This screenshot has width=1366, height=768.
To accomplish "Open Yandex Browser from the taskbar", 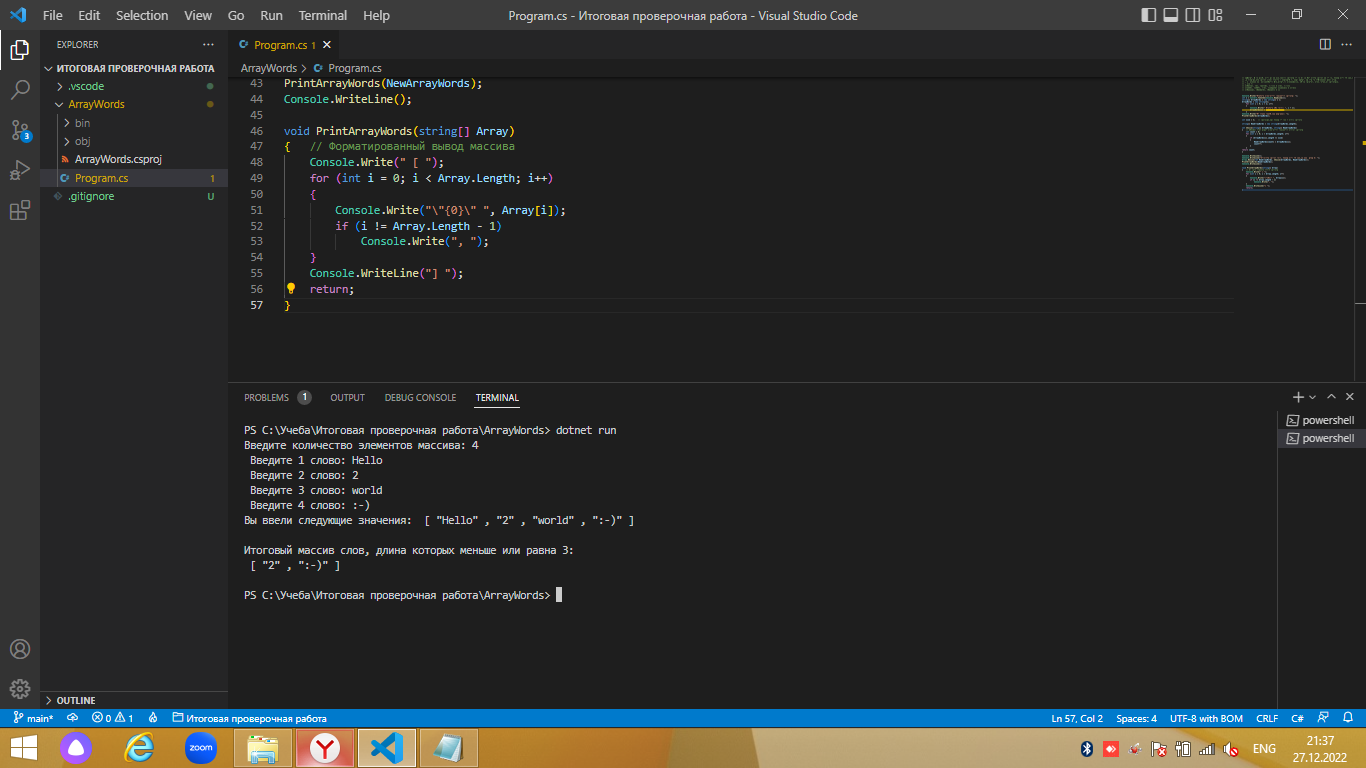I will [x=324, y=747].
